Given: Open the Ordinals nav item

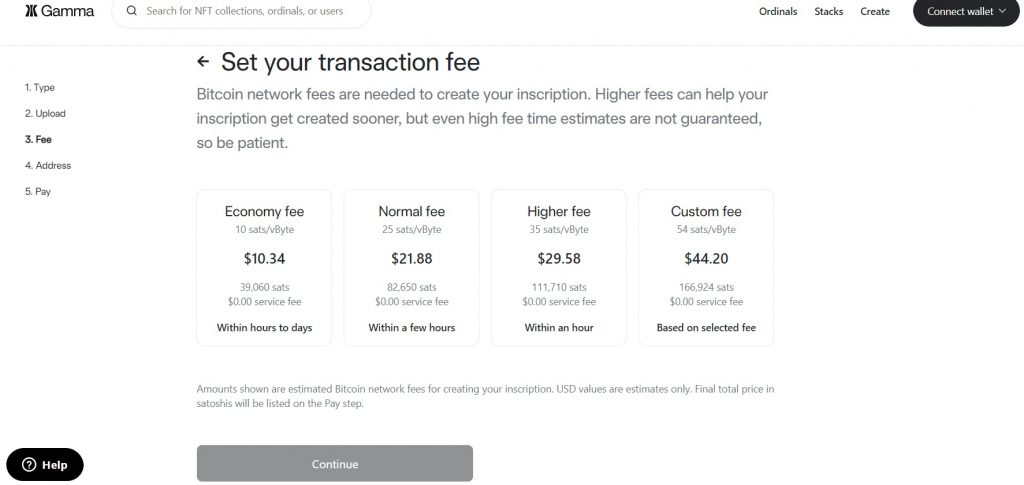Looking at the screenshot, I should tap(778, 12).
